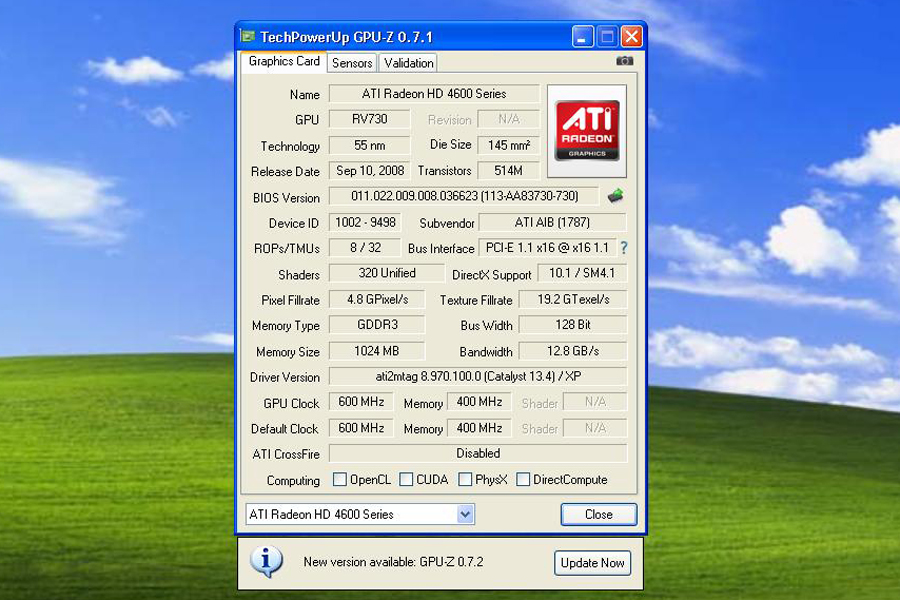Open the graphics card selection dropdown
Viewport: 900px width, 600px height.
[x=465, y=514]
